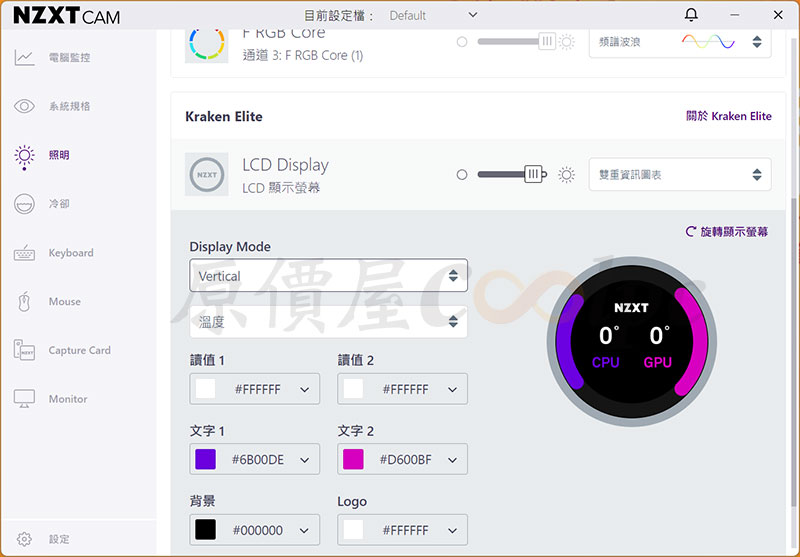Click the #D600BF hex value
Screen dimensions: 800x557
(406, 460)
